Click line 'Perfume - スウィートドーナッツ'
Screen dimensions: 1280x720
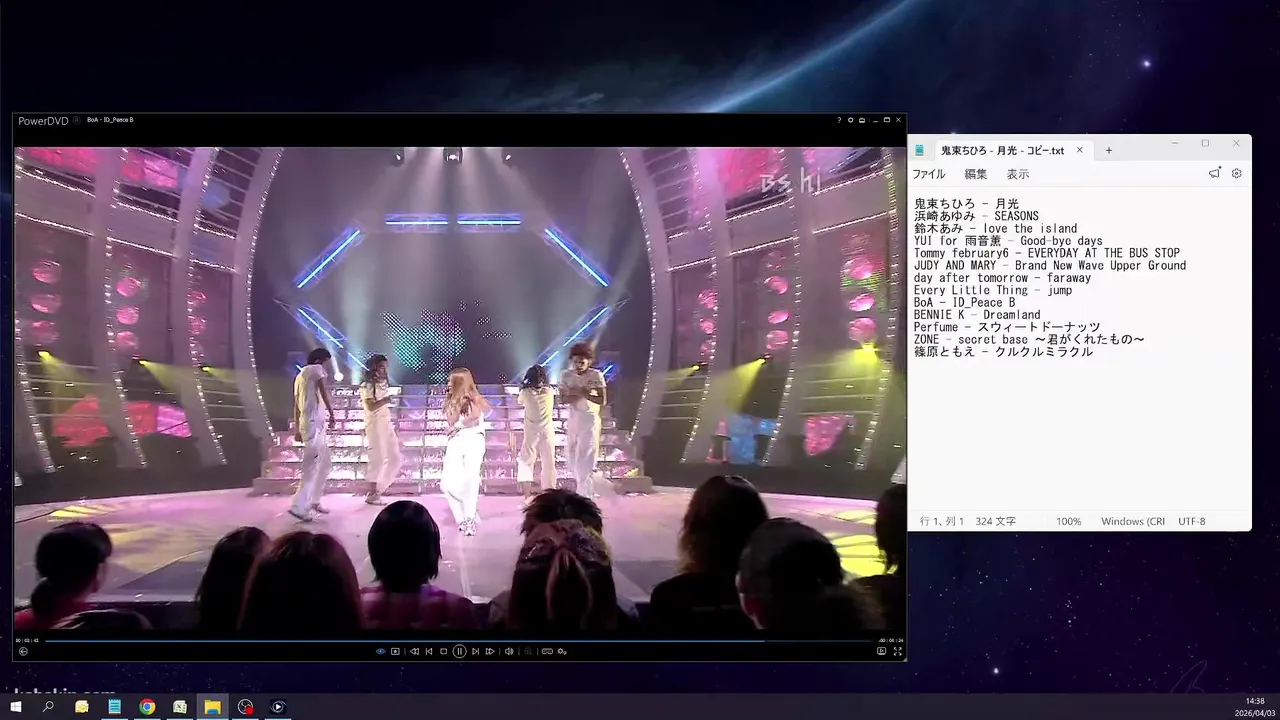(1007, 327)
